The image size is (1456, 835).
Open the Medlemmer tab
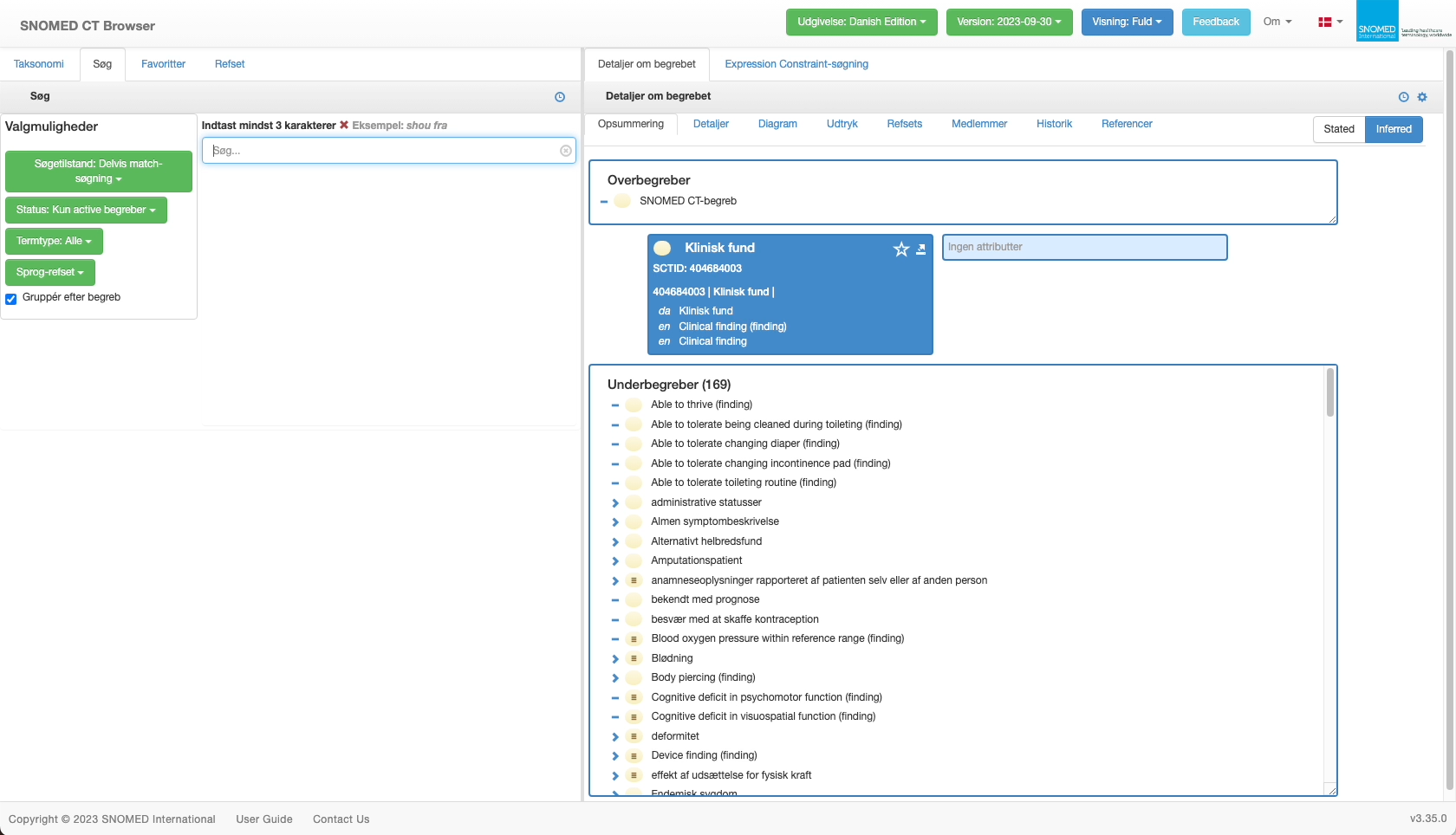[979, 124]
